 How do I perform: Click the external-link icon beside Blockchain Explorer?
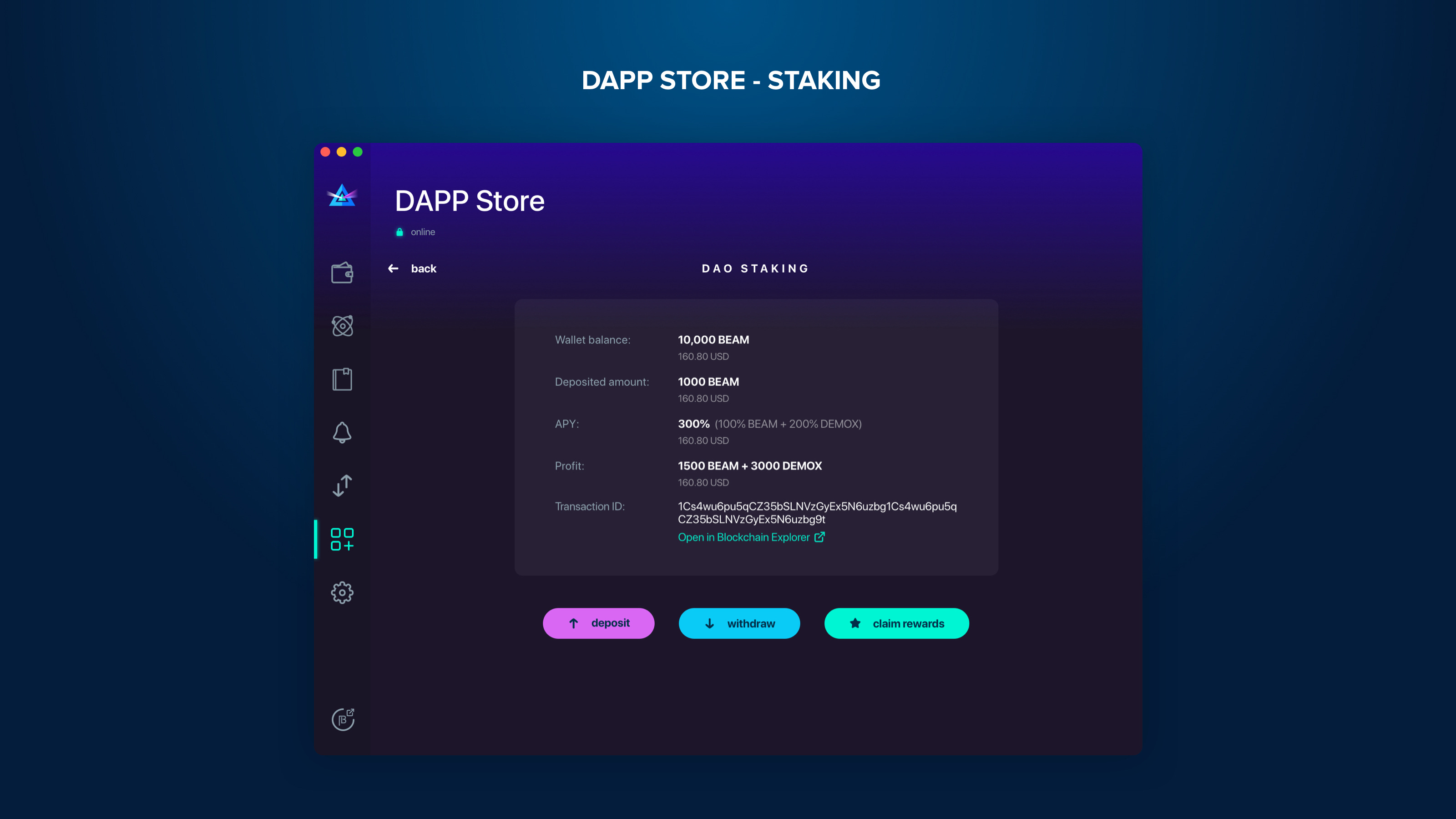pyautogui.click(x=819, y=537)
